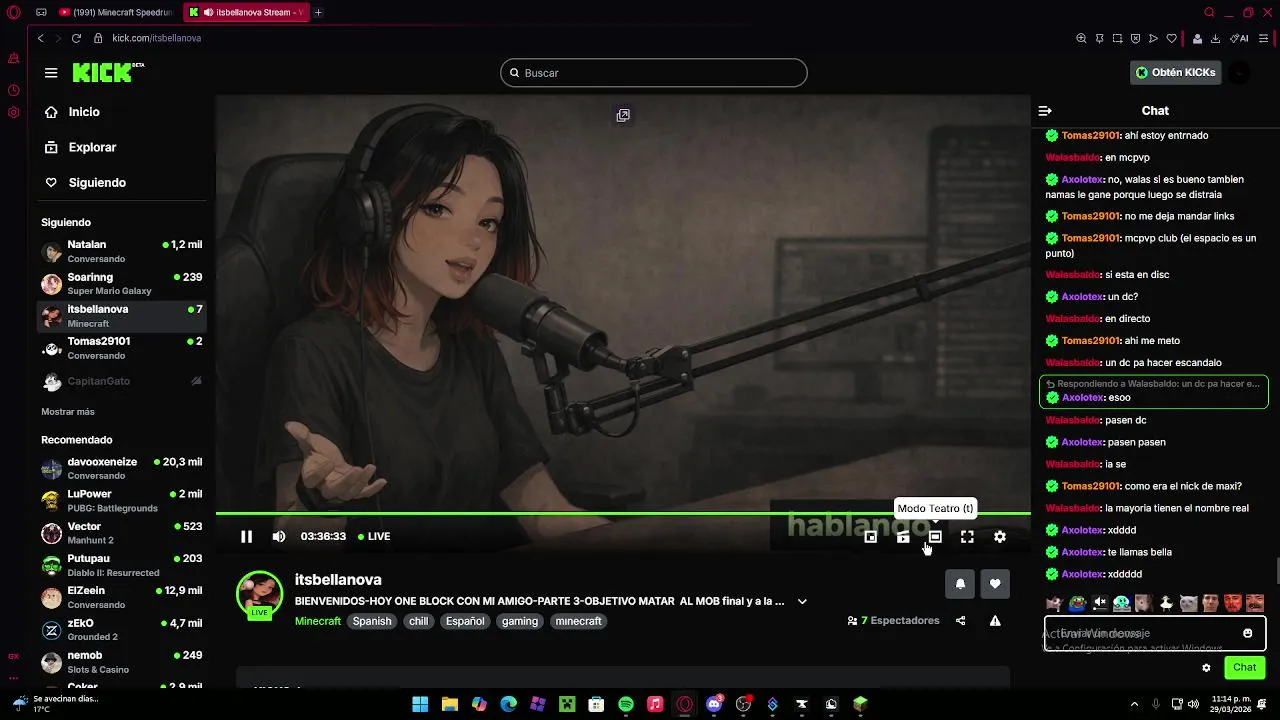Screen dimensions: 1280x720
Task: Open Natalan channel in following list
Action: point(121,251)
